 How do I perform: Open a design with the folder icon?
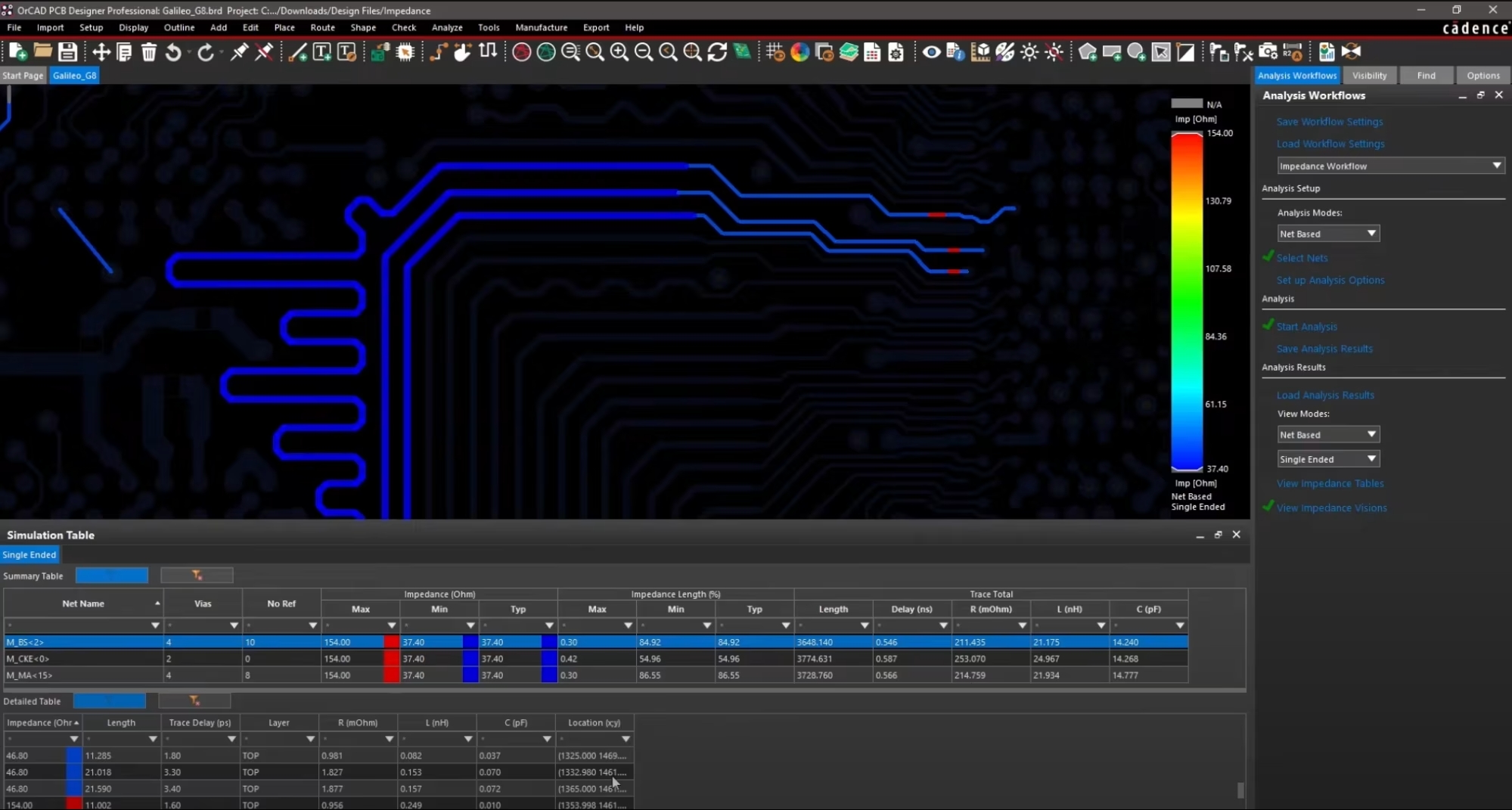click(x=42, y=51)
